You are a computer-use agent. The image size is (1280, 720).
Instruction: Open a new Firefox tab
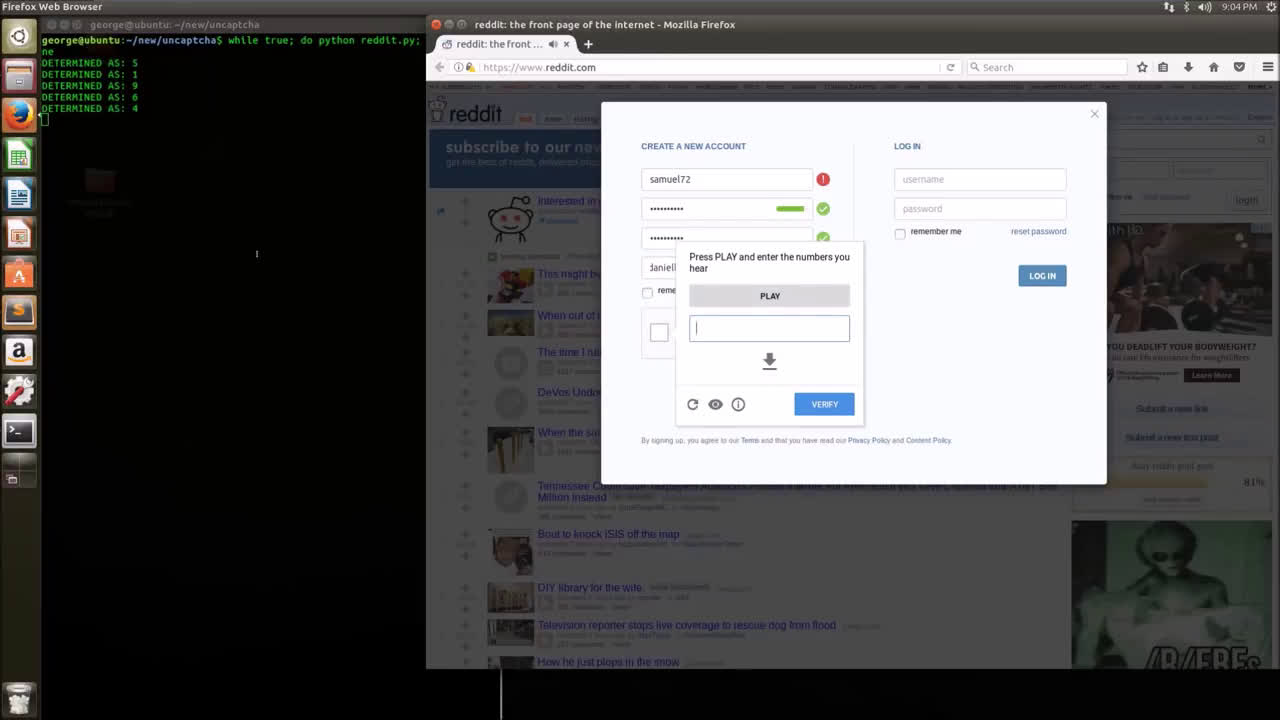pyautogui.click(x=588, y=44)
